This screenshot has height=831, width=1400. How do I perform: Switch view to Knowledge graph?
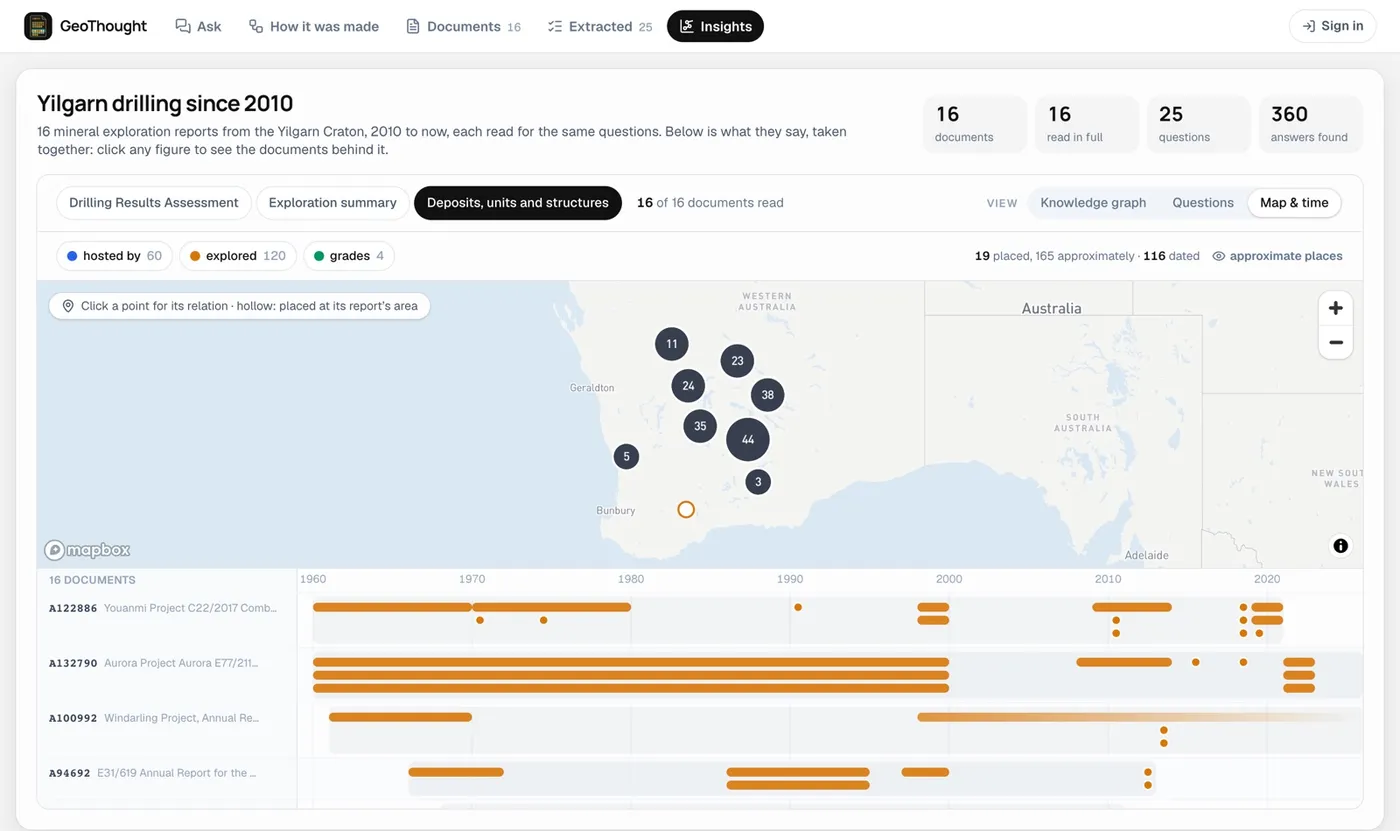1093,202
